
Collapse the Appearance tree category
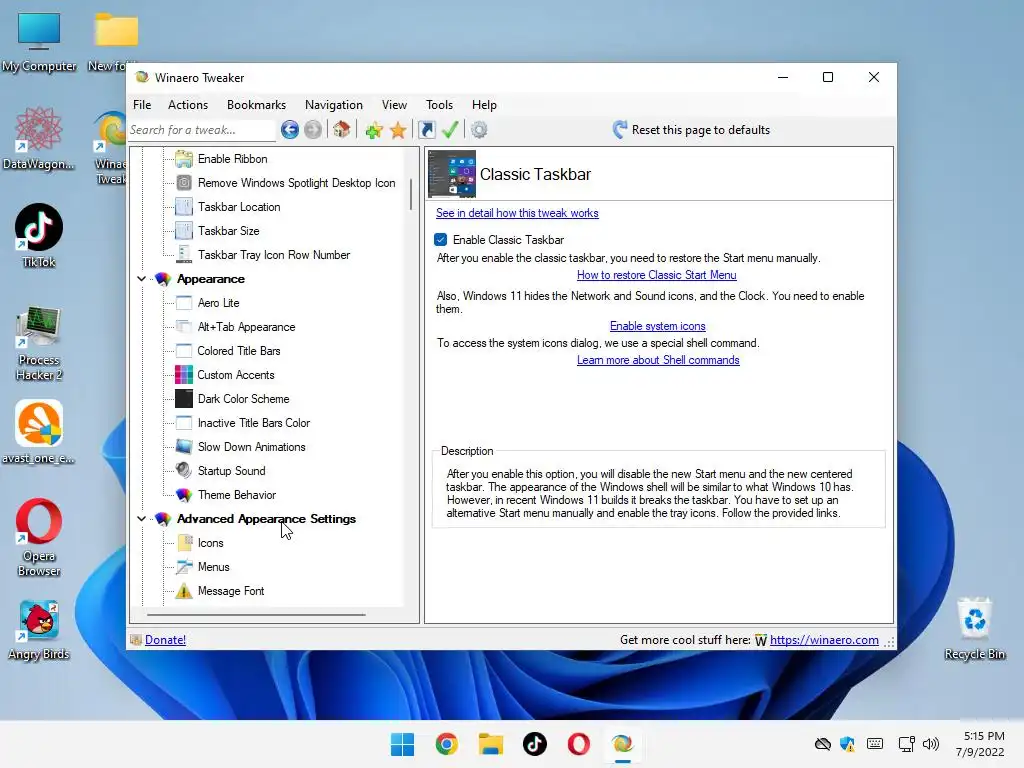141,279
